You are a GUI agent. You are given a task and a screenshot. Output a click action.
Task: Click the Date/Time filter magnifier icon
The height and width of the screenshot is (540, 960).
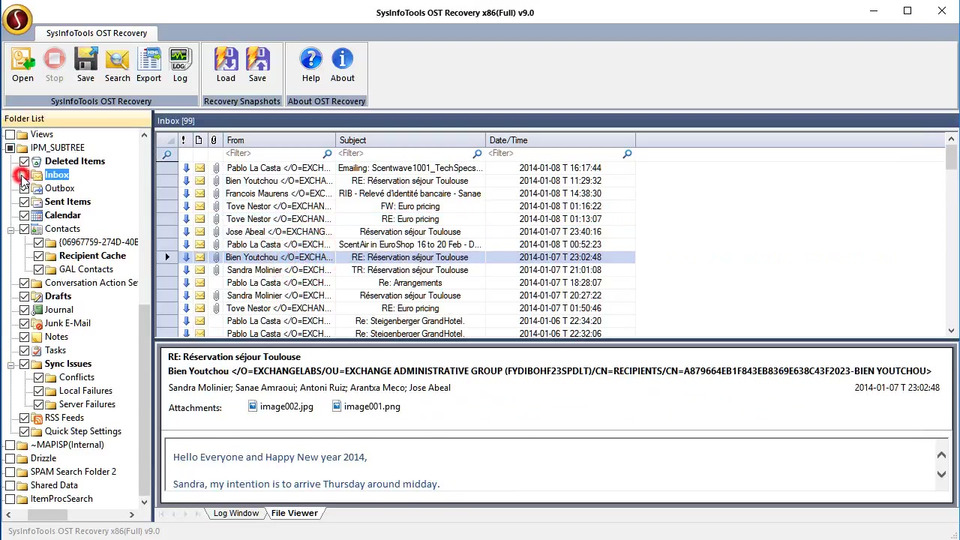point(628,154)
